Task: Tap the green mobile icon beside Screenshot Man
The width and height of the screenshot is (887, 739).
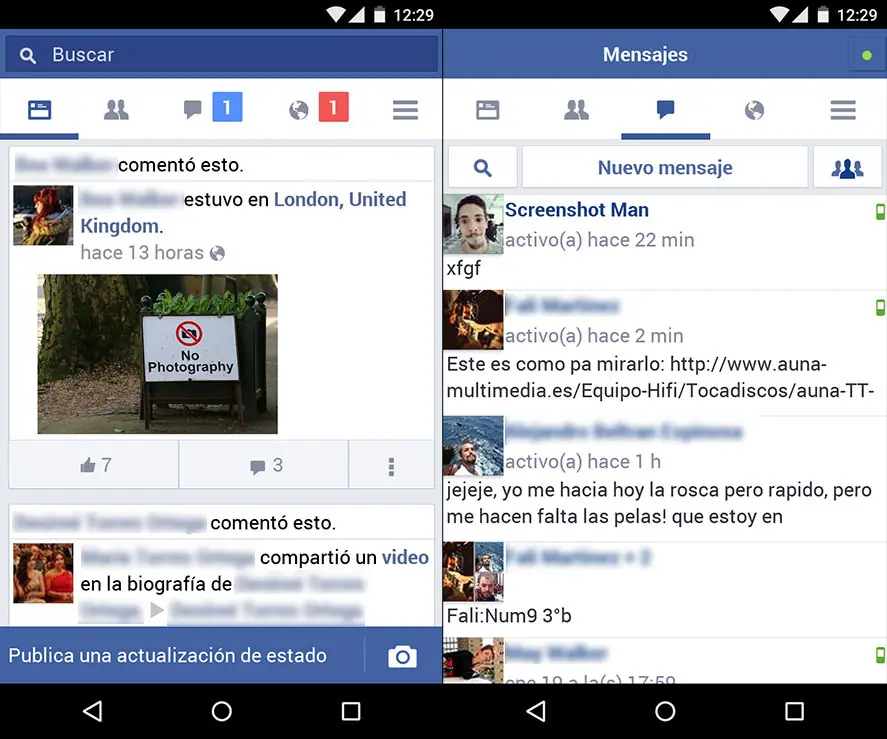Action: pos(881,212)
